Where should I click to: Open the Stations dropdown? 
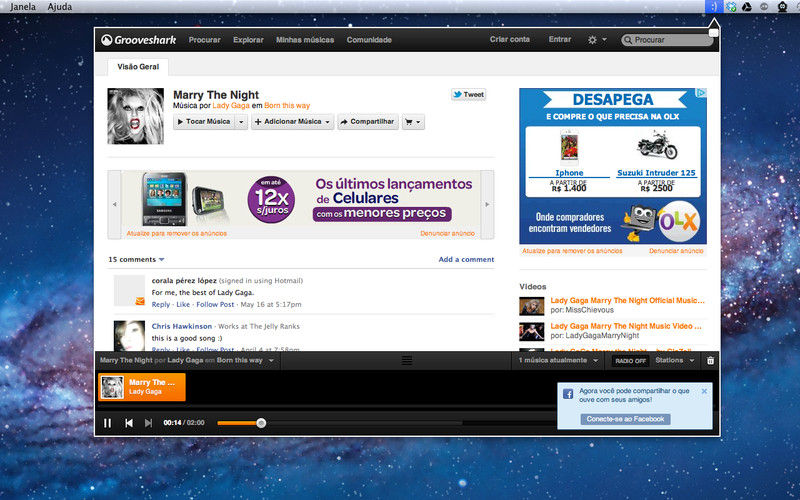(674, 360)
